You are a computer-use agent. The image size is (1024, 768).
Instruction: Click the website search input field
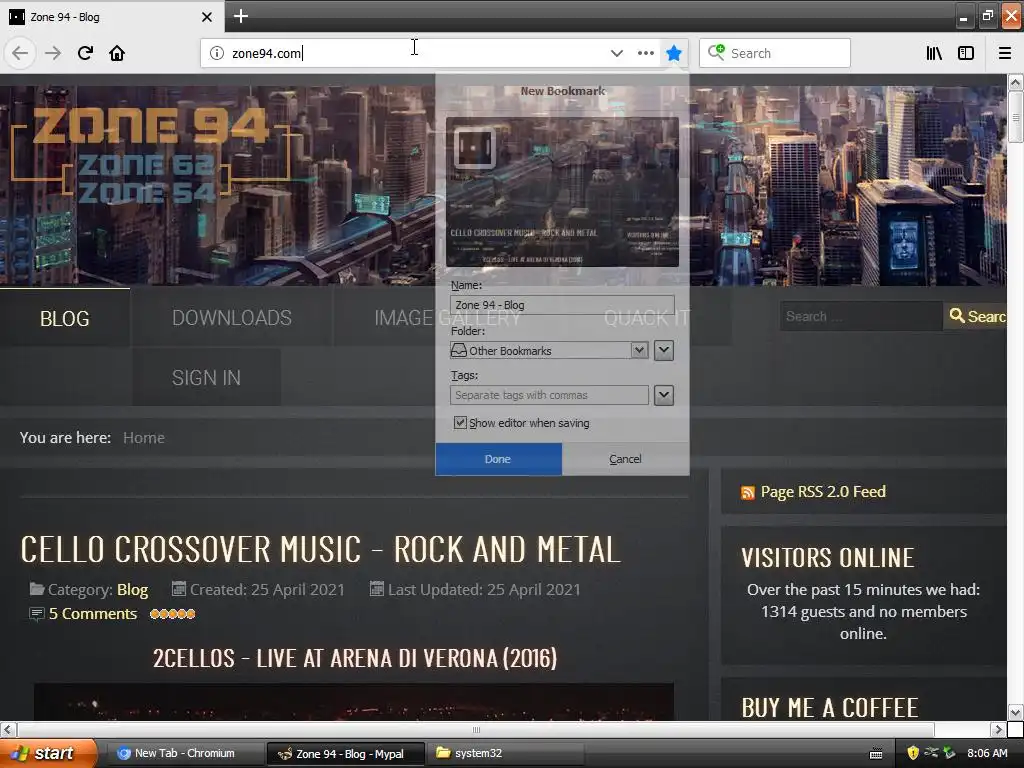tap(861, 316)
